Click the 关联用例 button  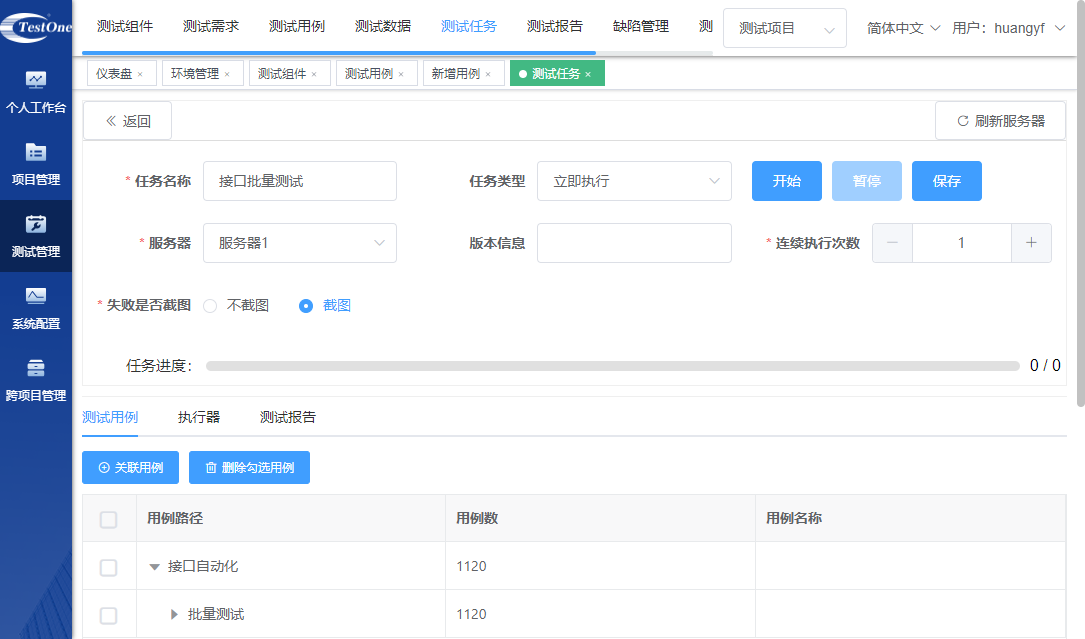coord(130,467)
